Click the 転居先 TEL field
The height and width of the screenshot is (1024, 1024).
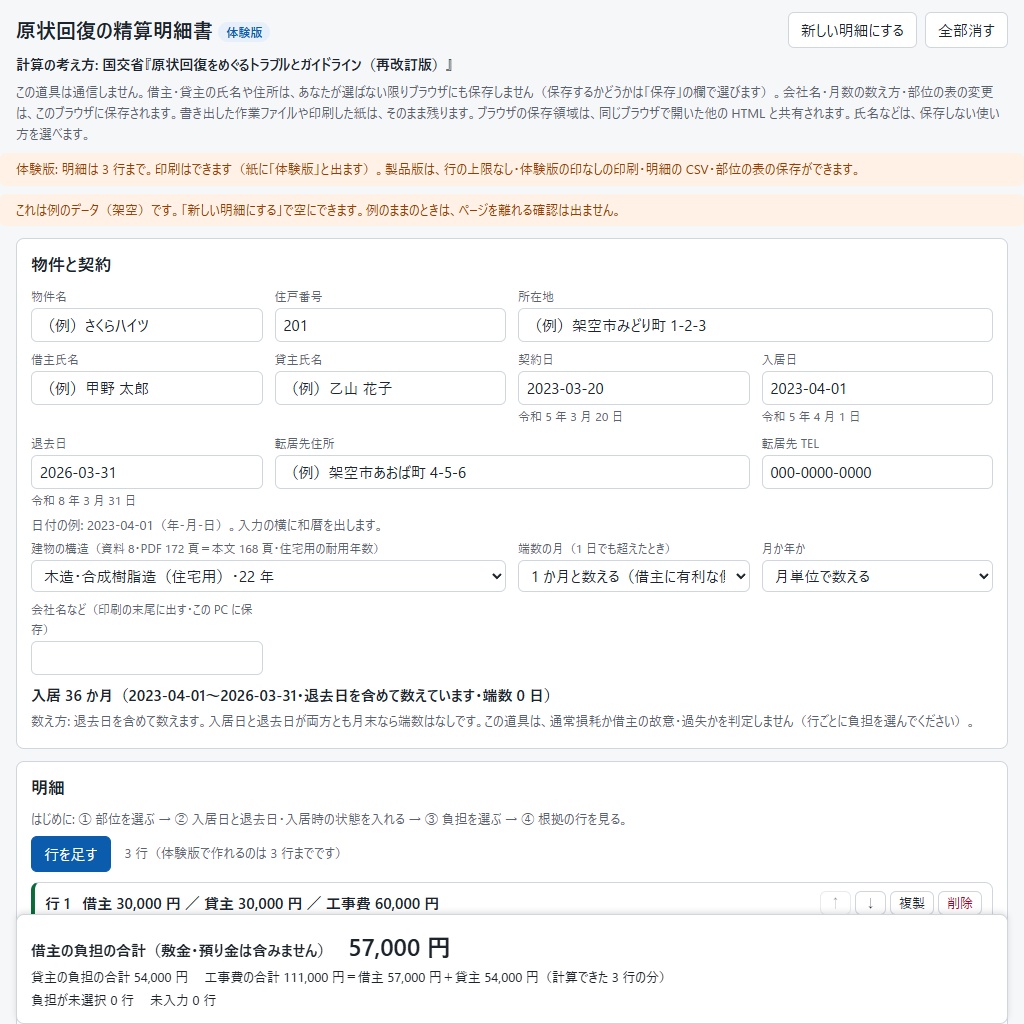(876, 472)
